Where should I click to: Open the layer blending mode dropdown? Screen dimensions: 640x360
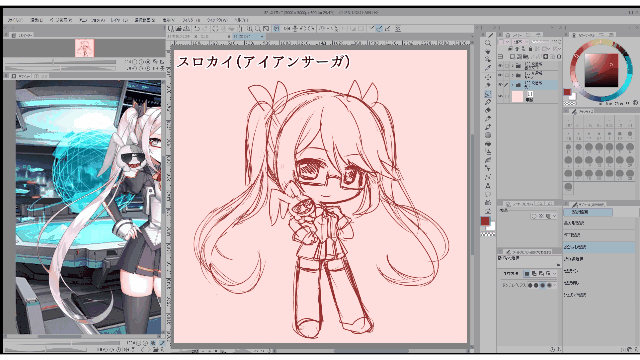[520, 42]
